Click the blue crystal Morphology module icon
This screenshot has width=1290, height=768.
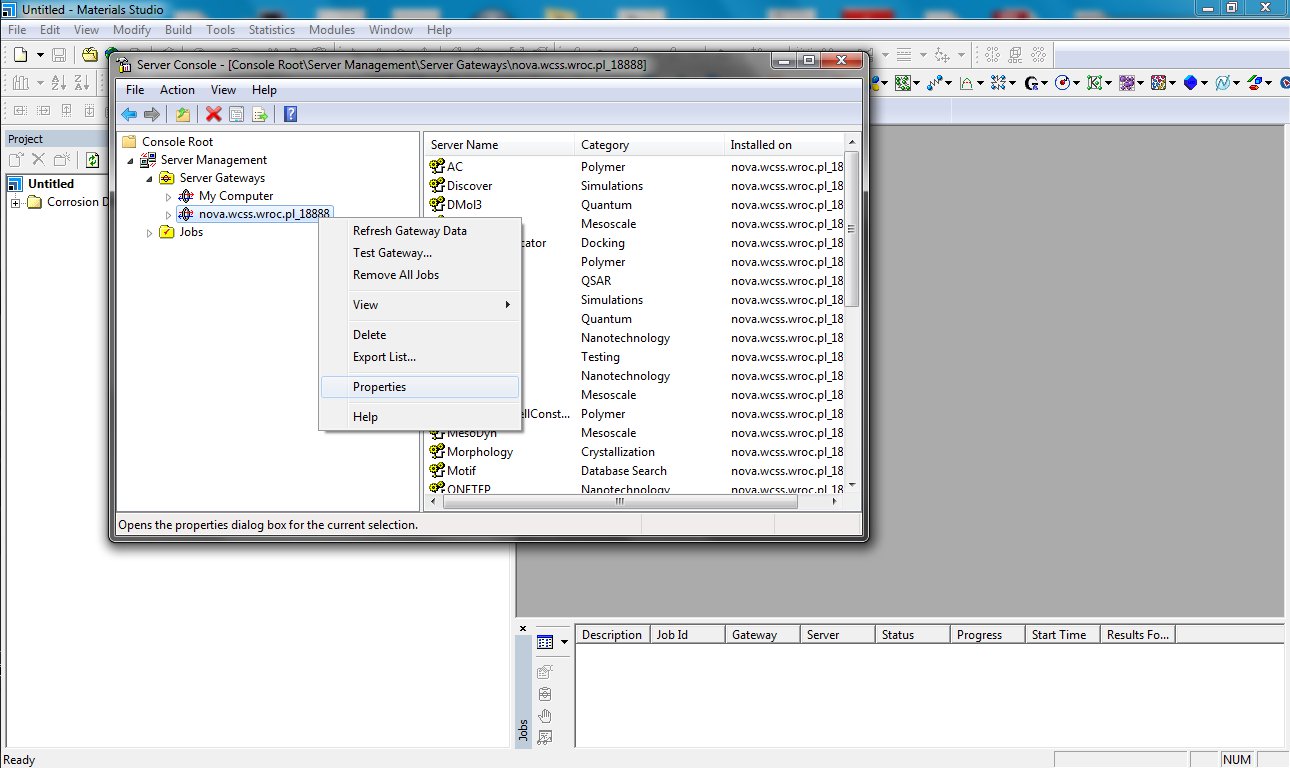tap(1190, 83)
